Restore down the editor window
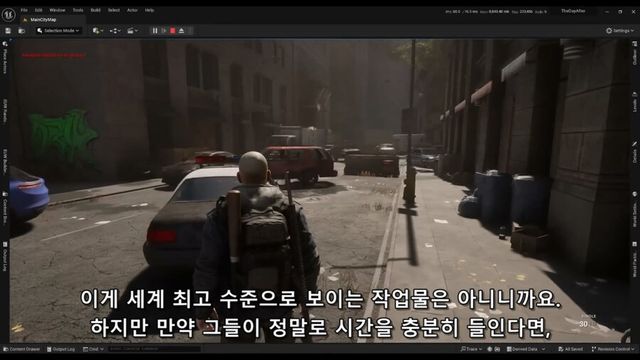This screenshot has height=360, width=640. pos(620,12)
